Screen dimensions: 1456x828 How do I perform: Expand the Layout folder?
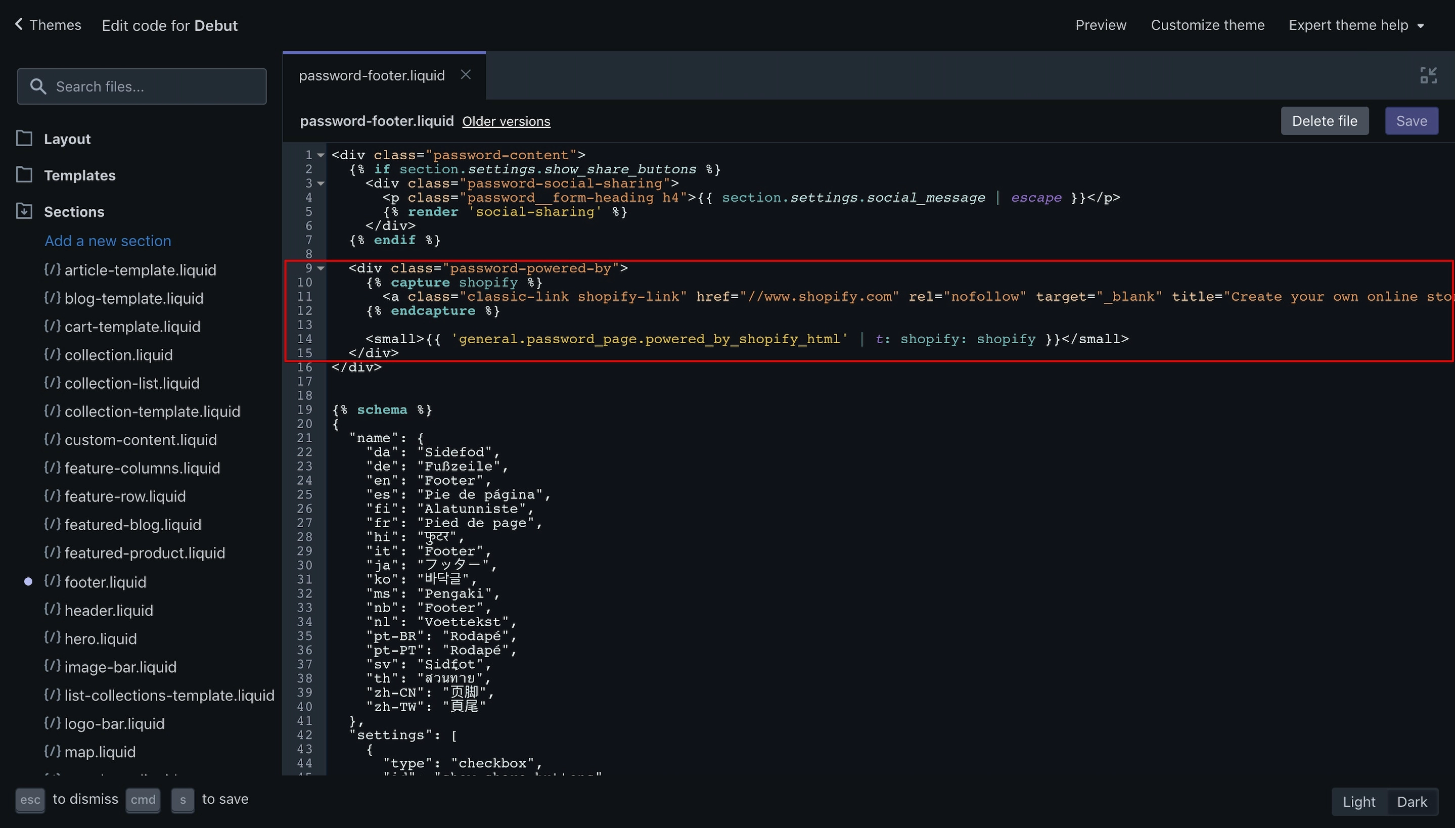pos(67,139)
